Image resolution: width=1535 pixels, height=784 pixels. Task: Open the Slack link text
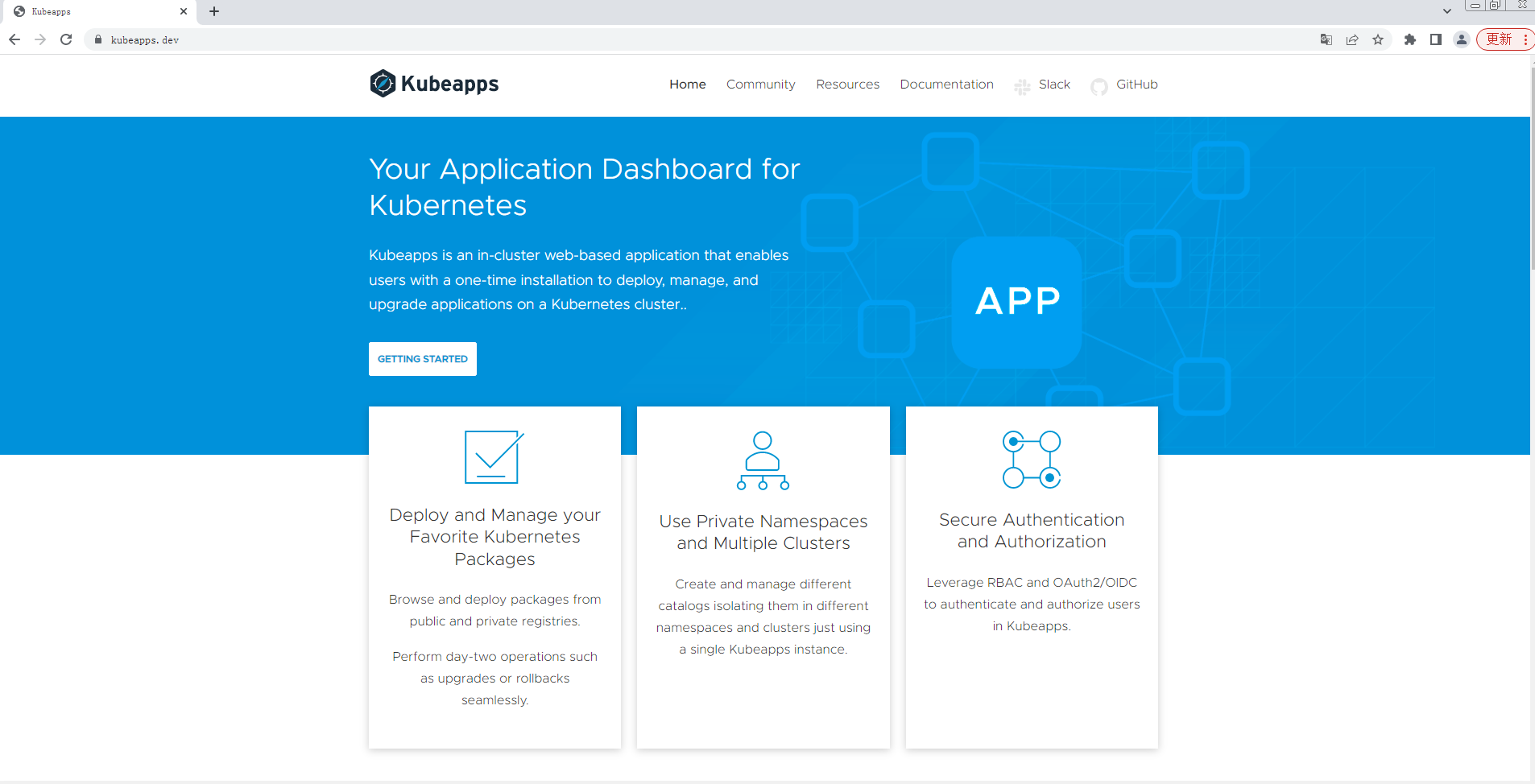[1054, 85]
